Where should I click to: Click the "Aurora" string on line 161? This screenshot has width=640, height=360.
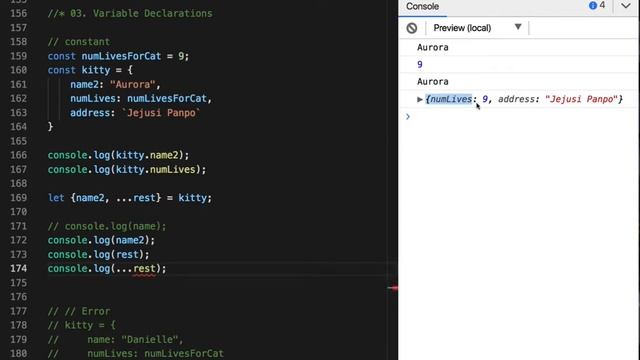coord(133,84)
